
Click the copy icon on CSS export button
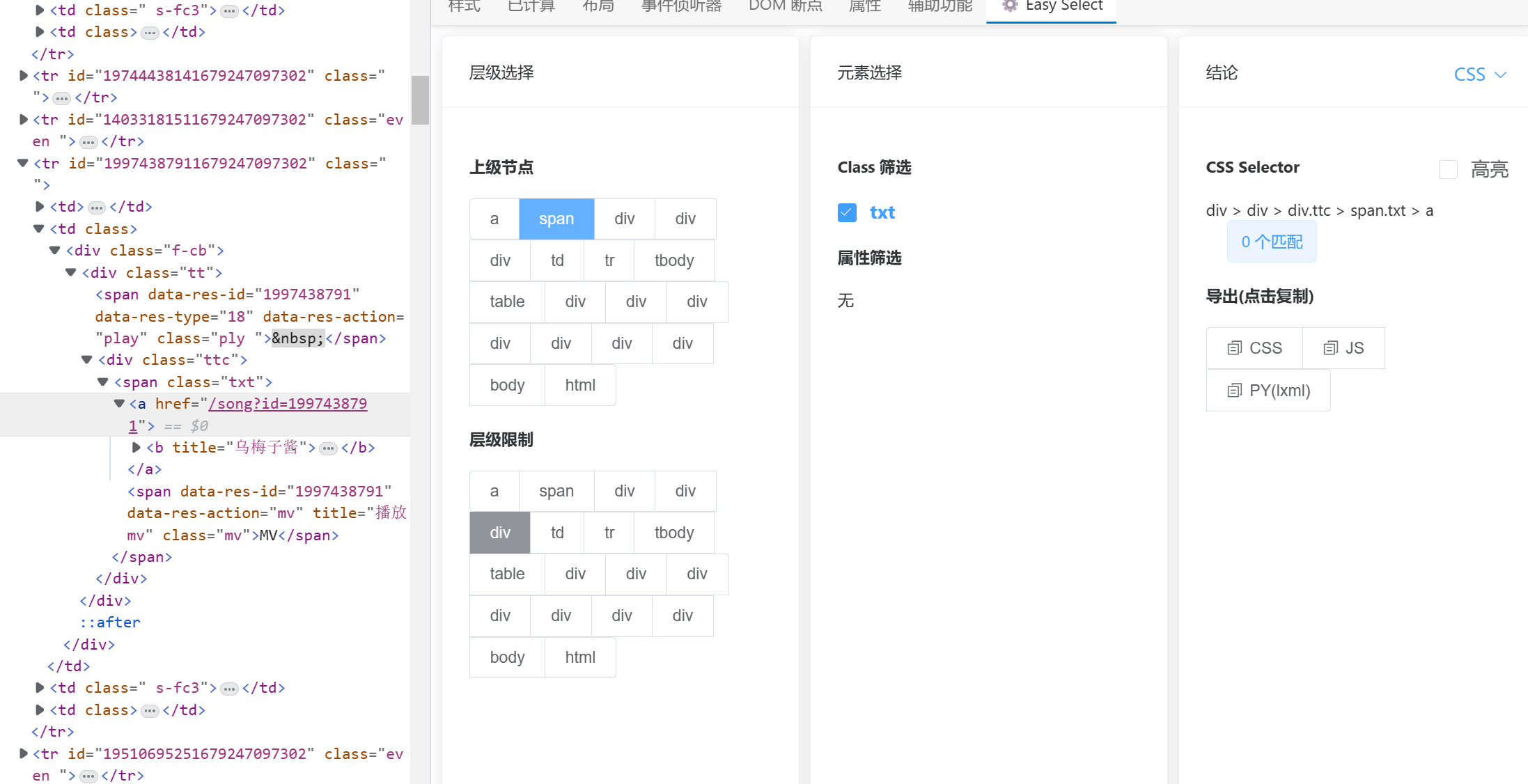1234,348
